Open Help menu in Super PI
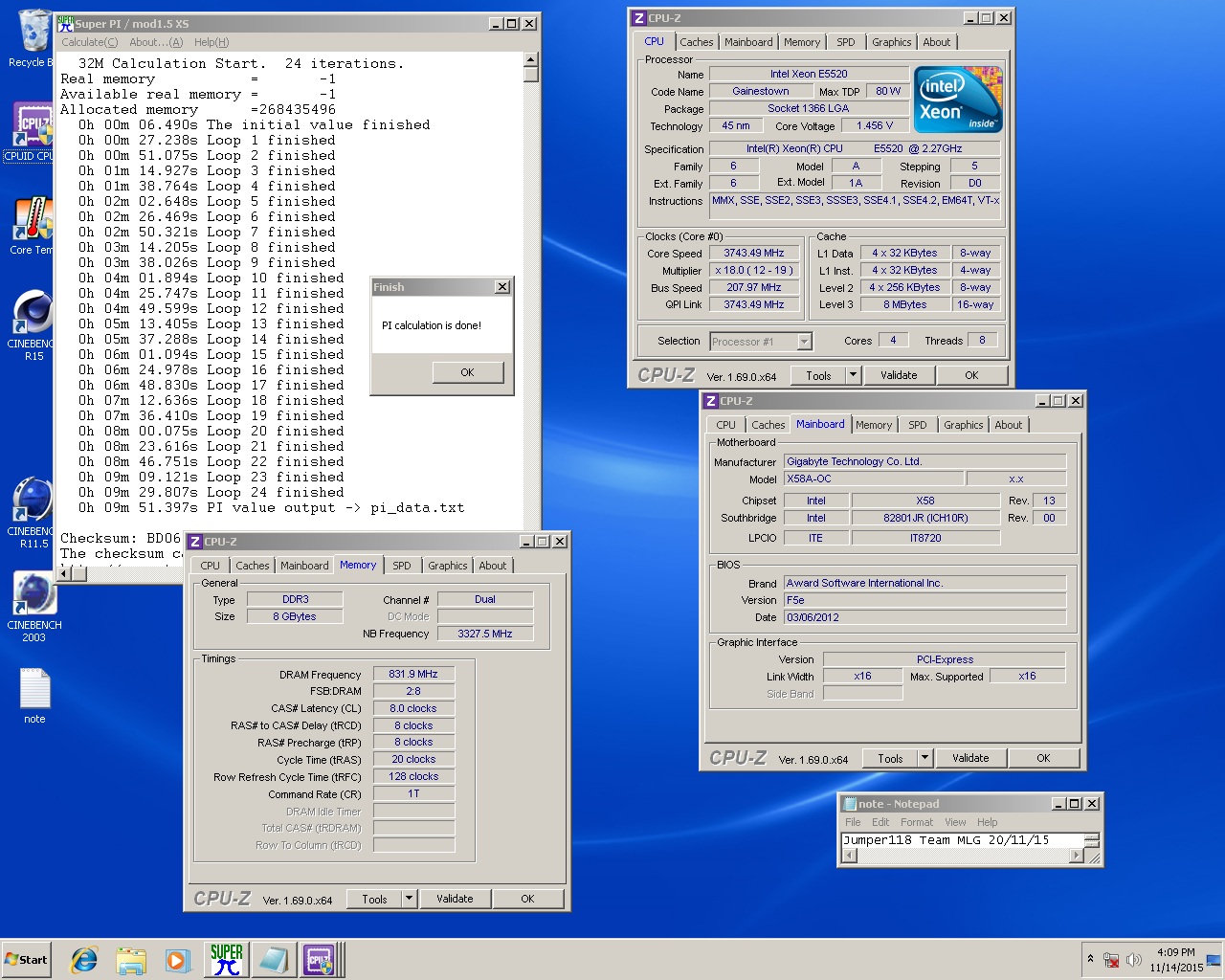The image size is (1225, 980). tap(212, 42)
